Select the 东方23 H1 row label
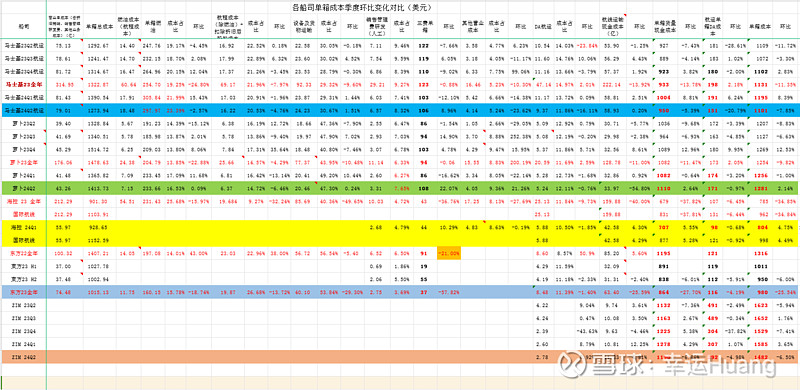 (23, 266)
